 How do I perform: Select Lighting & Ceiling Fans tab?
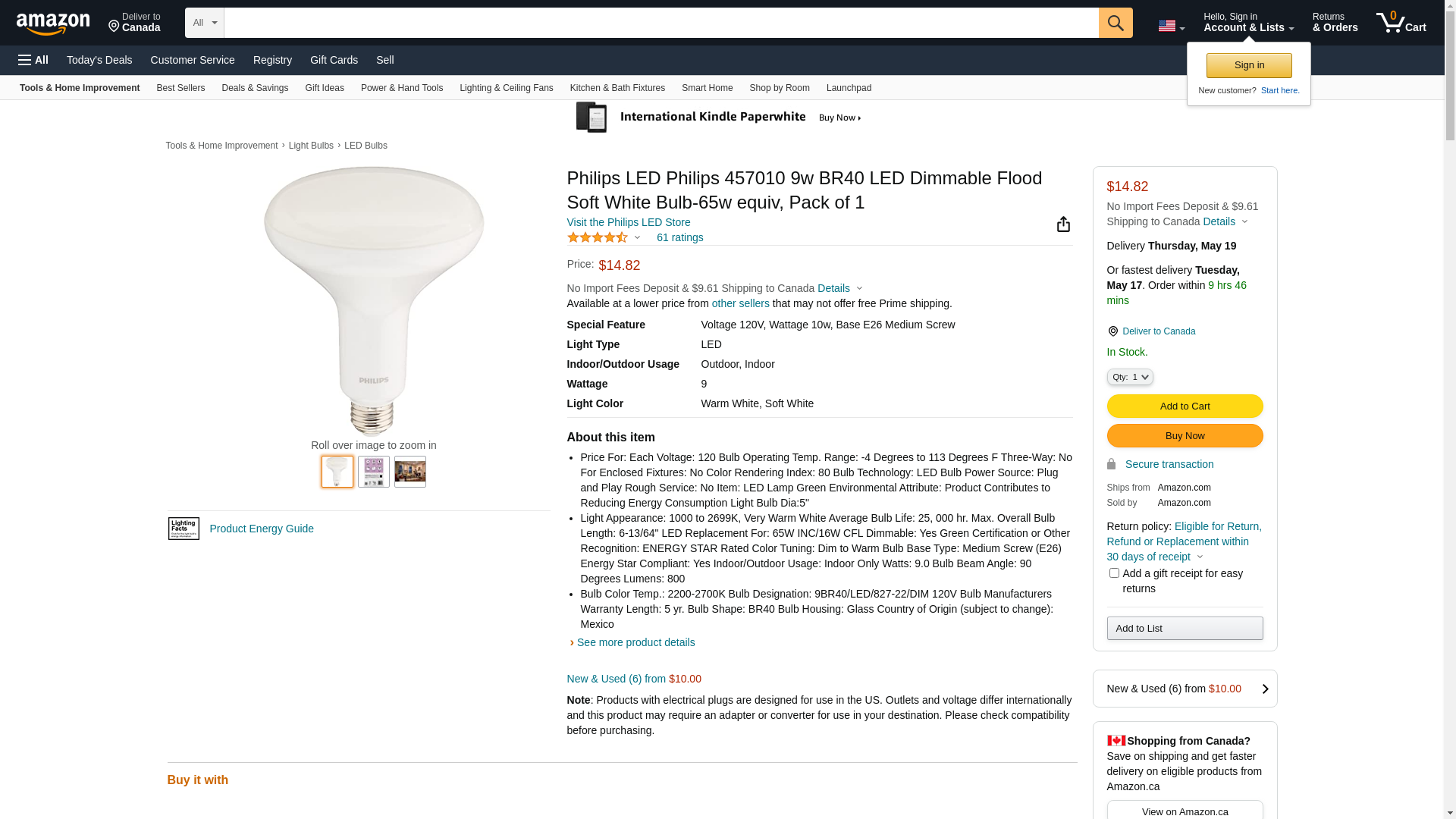[506, 88]
